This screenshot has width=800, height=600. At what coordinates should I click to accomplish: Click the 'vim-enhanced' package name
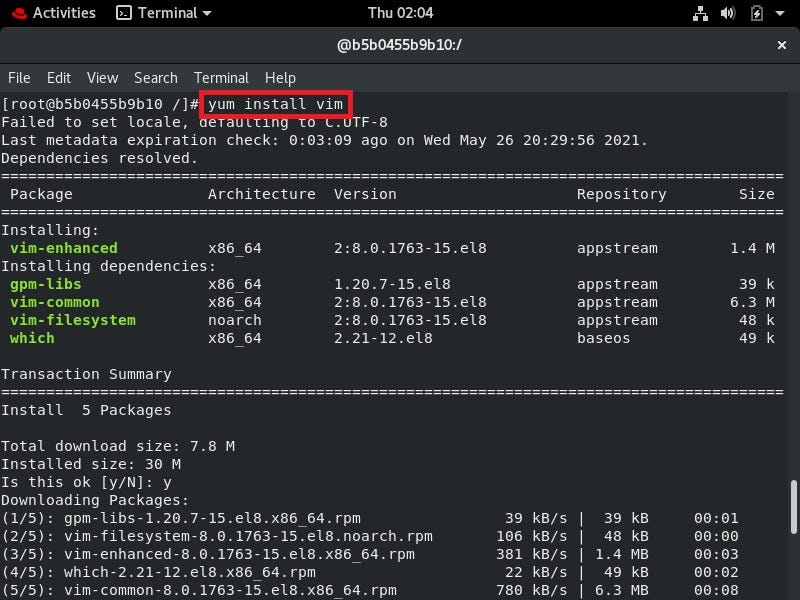[64, 248]
